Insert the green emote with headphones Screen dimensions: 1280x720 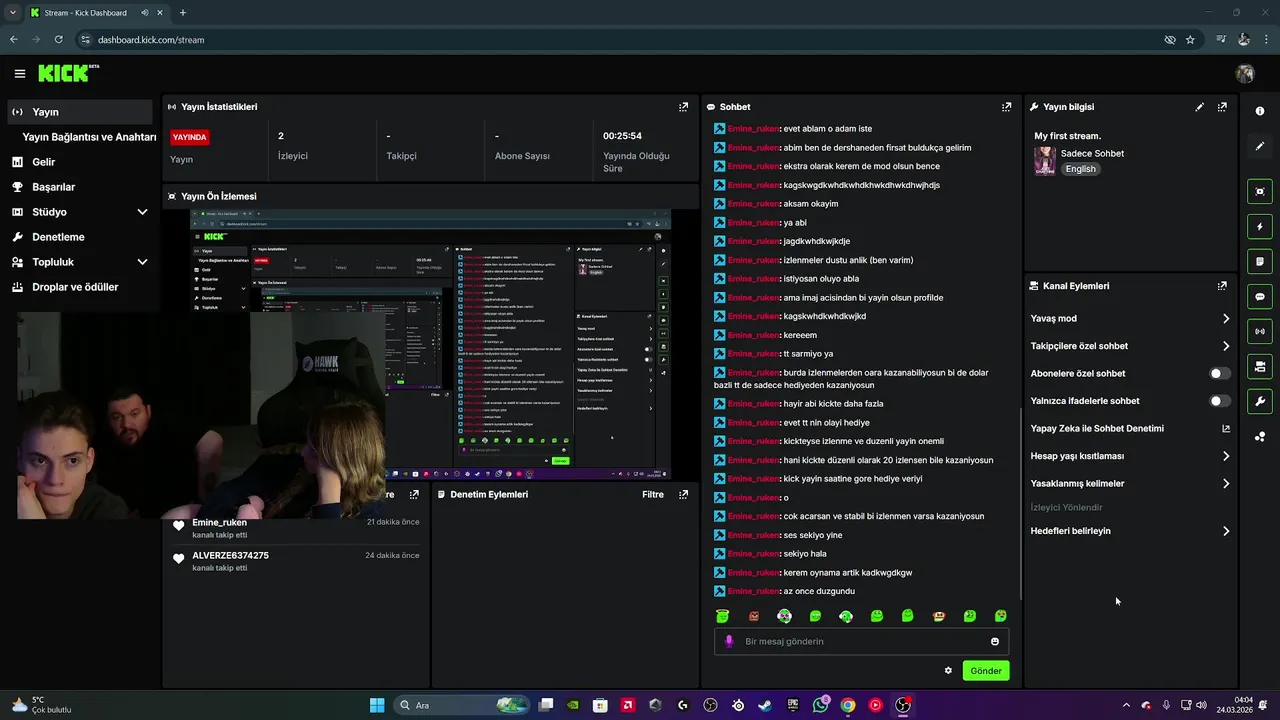click(846, 616)
